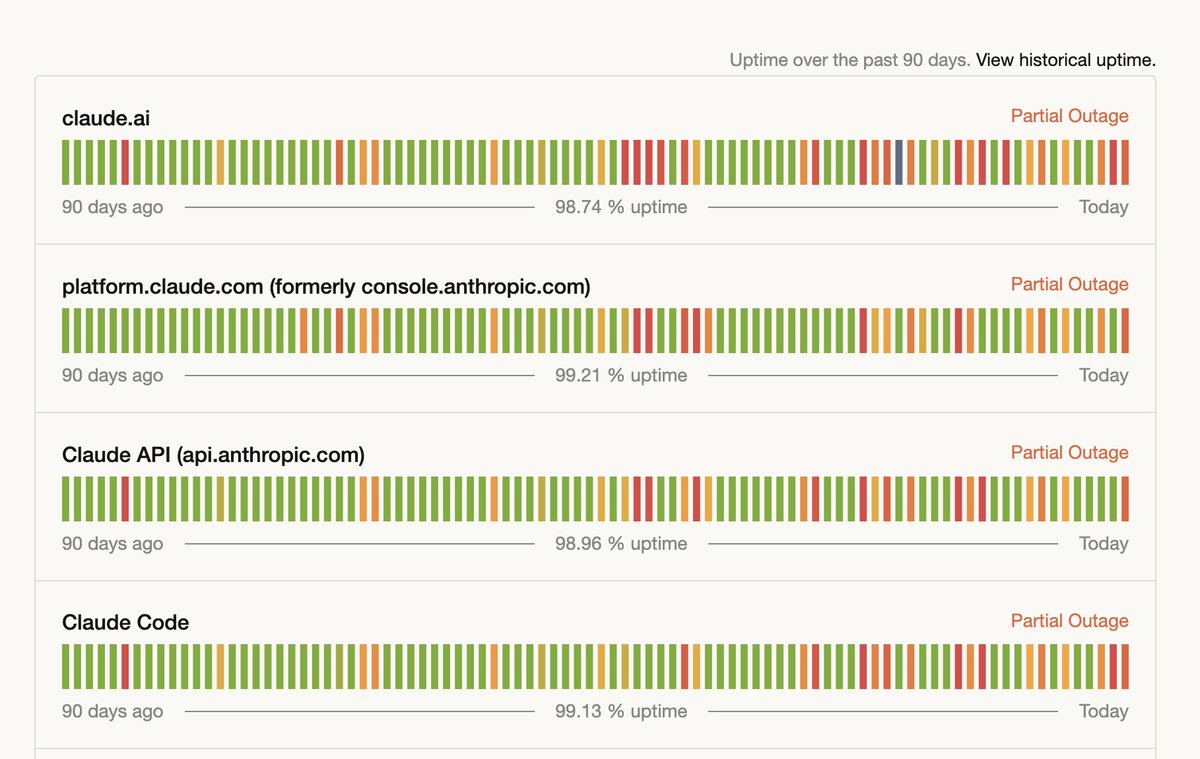
Task: Click the 'Today' label under platform.claude.com
Action: [1104, 375]
